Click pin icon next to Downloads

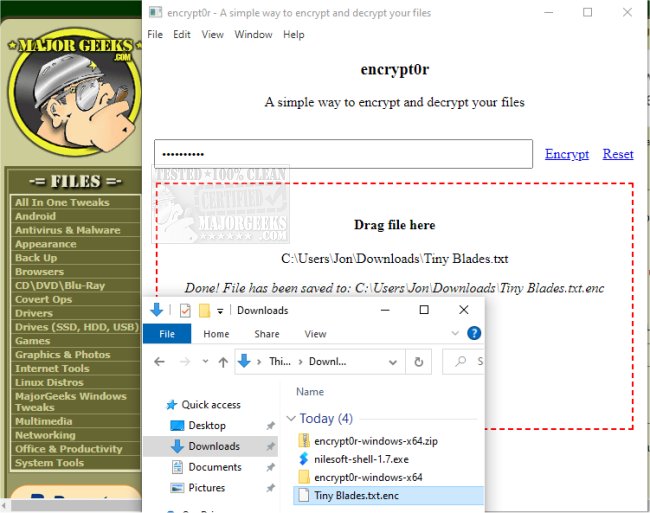point(271,446)
